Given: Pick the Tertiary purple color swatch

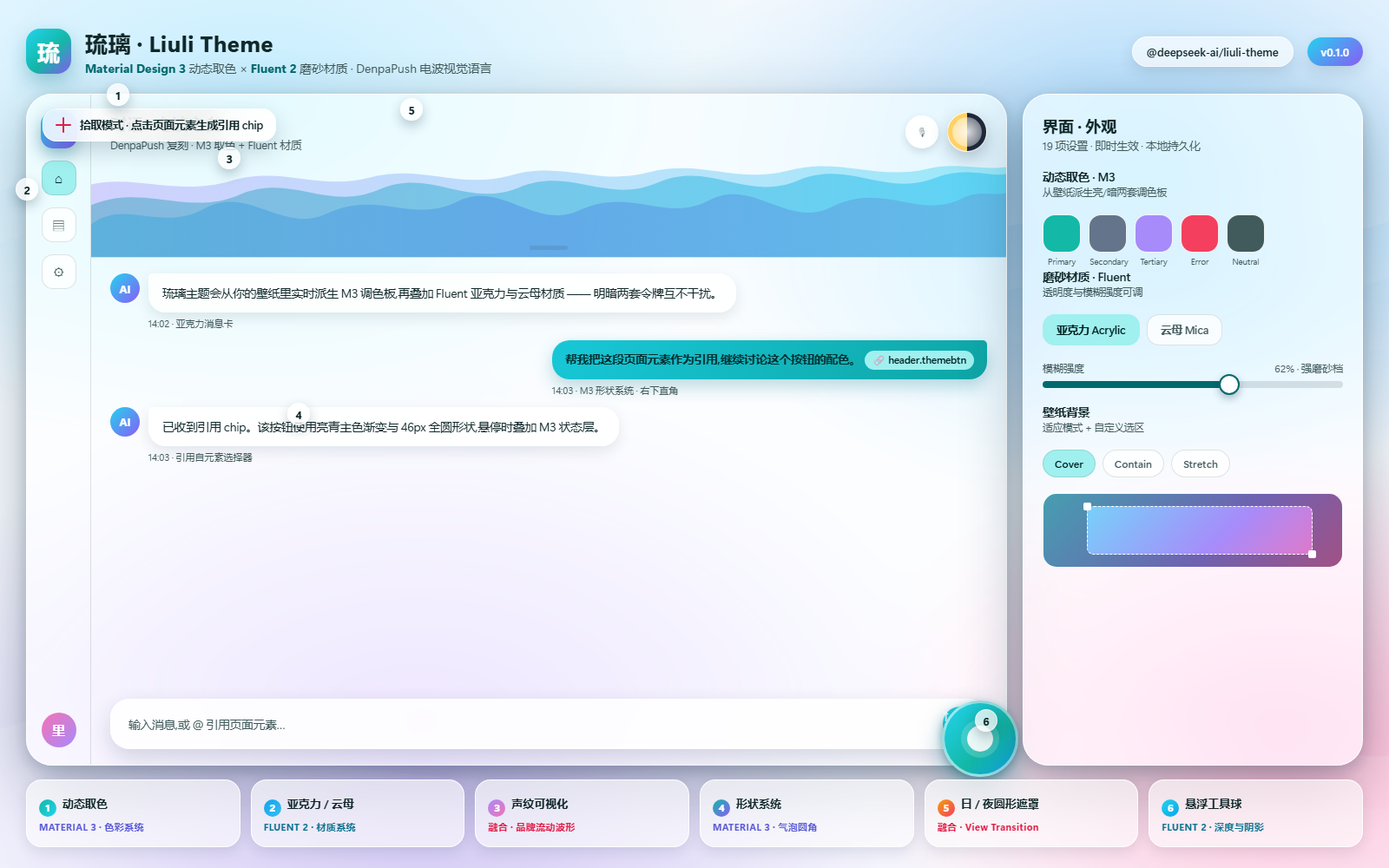Looking at the screenshot, I should pos(1153,233).
